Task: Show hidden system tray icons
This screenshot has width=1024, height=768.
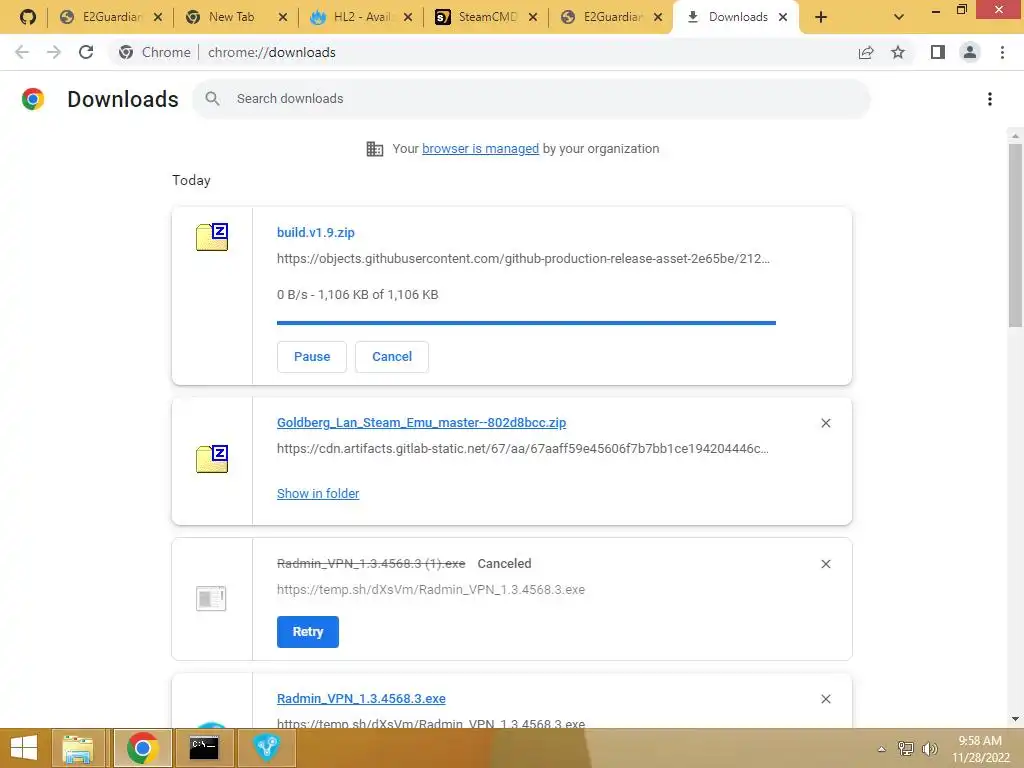Action: 882,748
